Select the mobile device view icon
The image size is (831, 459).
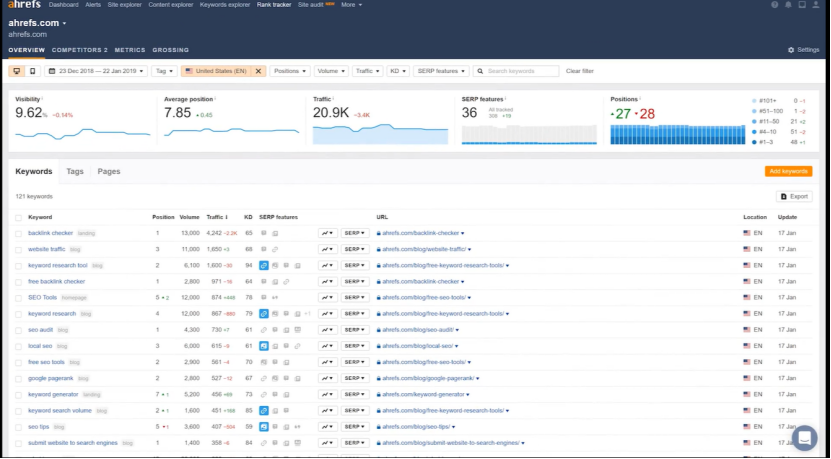pyautogui.click(x=32, y=71)
